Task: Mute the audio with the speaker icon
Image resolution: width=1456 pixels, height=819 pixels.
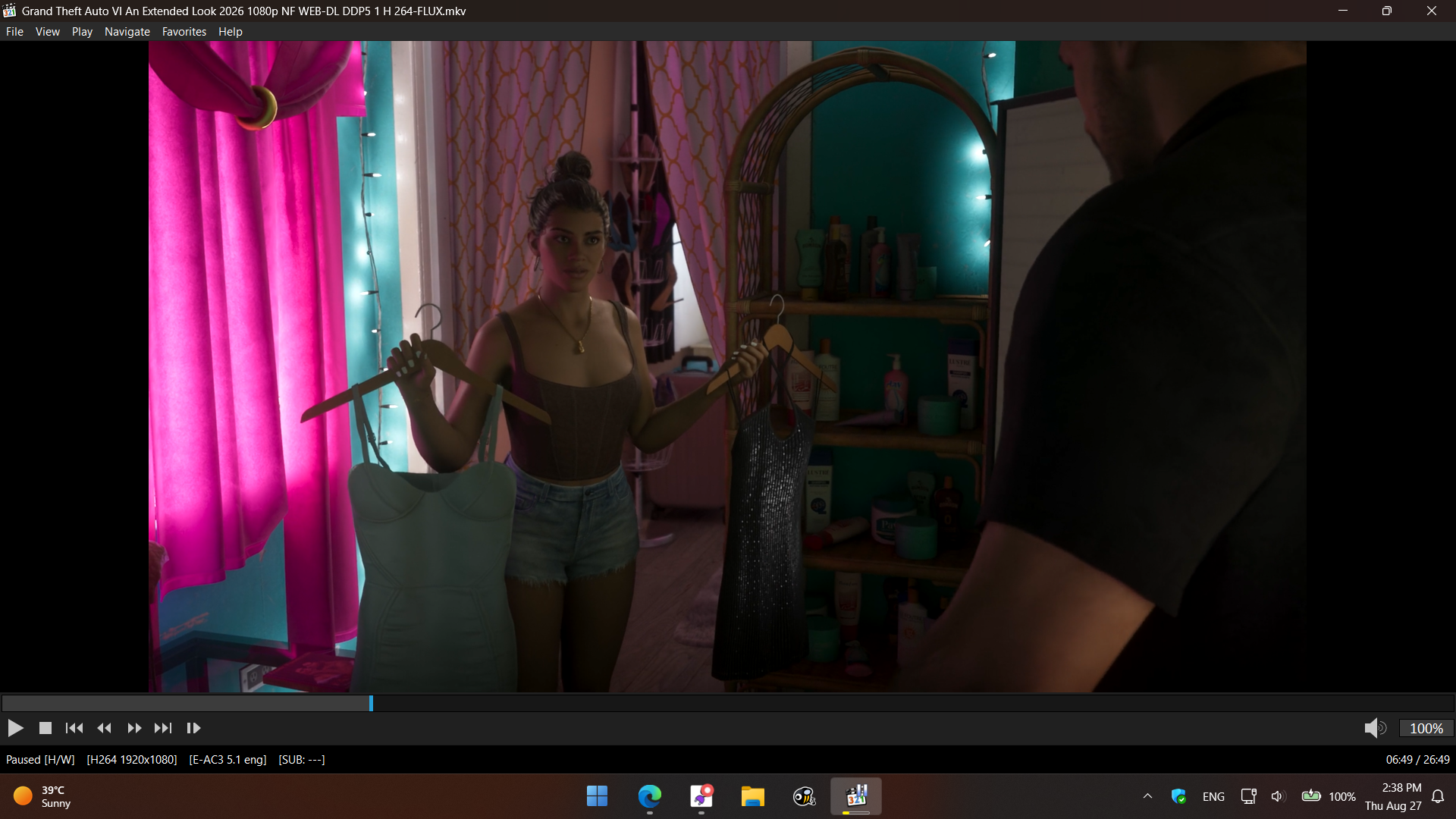Action: coord(1375,728)
